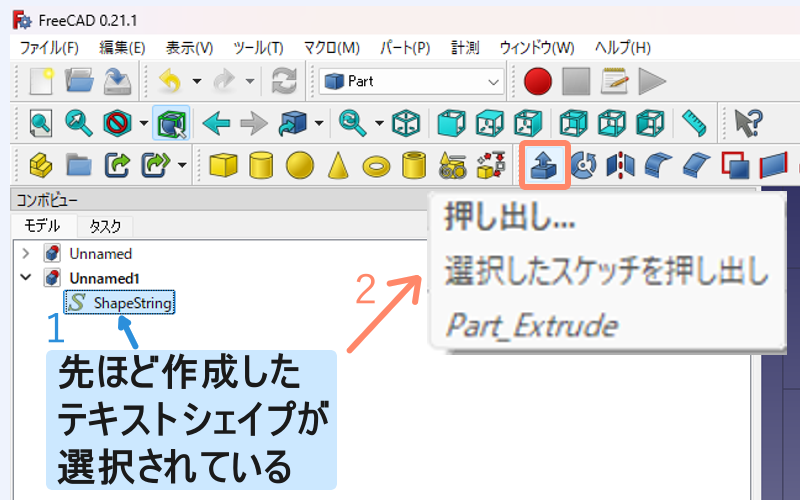
Task: Select the ShapeString tree item
Action: [119, 303]
